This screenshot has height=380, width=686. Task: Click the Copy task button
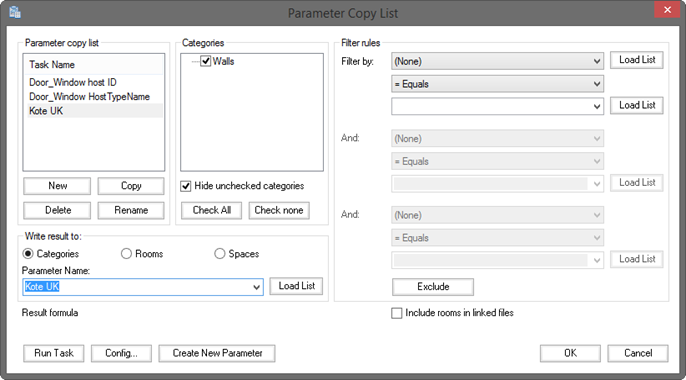pyautogui.click(x=131, y=186)
